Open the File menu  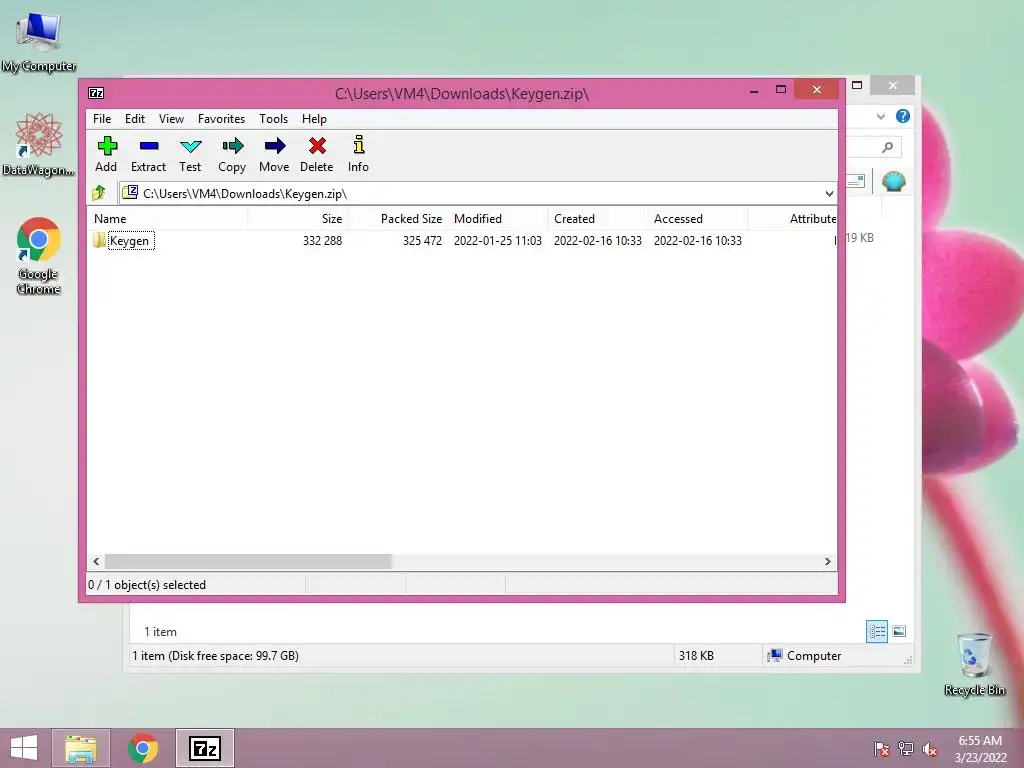(x=102, y=119)
